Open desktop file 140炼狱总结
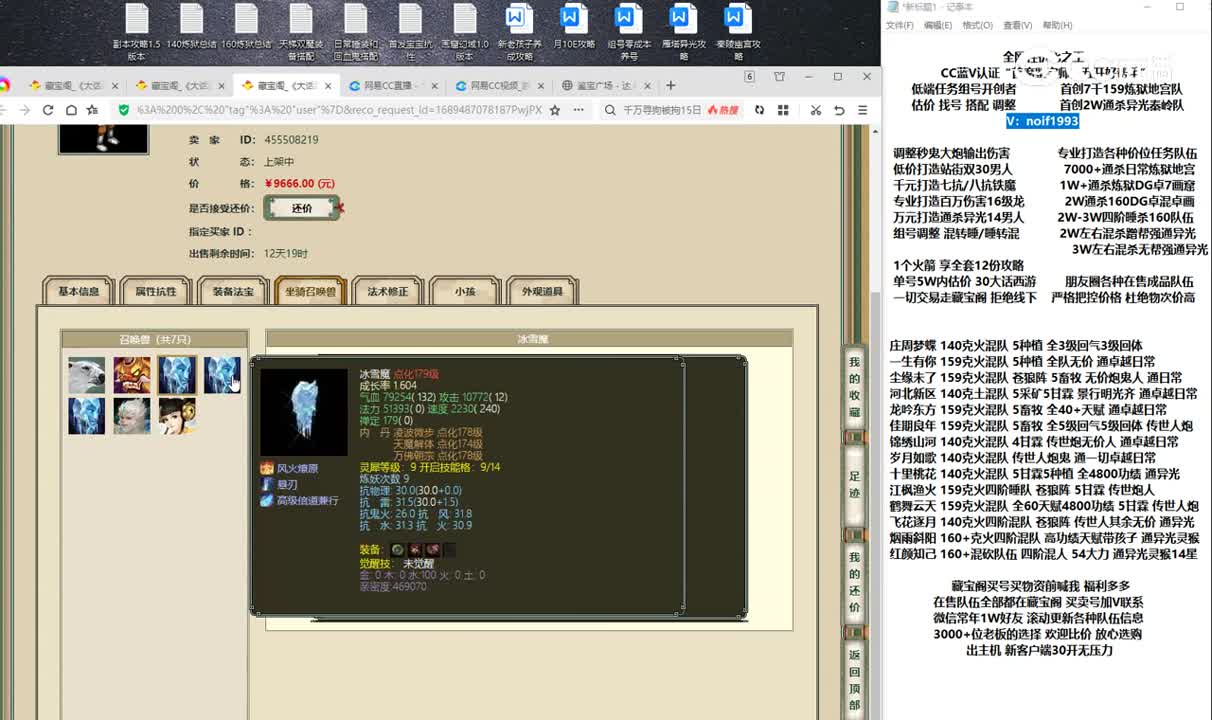The image size is (1212, 720). coord(192,27)
